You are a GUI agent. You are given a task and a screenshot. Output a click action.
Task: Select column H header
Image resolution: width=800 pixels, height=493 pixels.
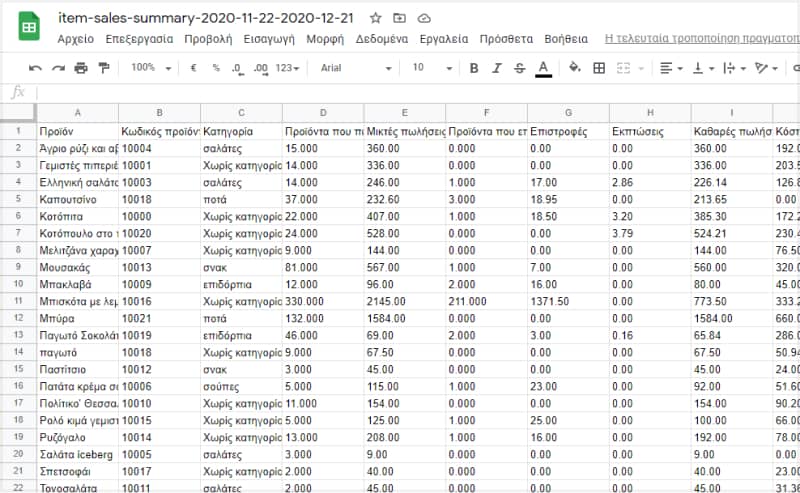[x=650, y=113]
